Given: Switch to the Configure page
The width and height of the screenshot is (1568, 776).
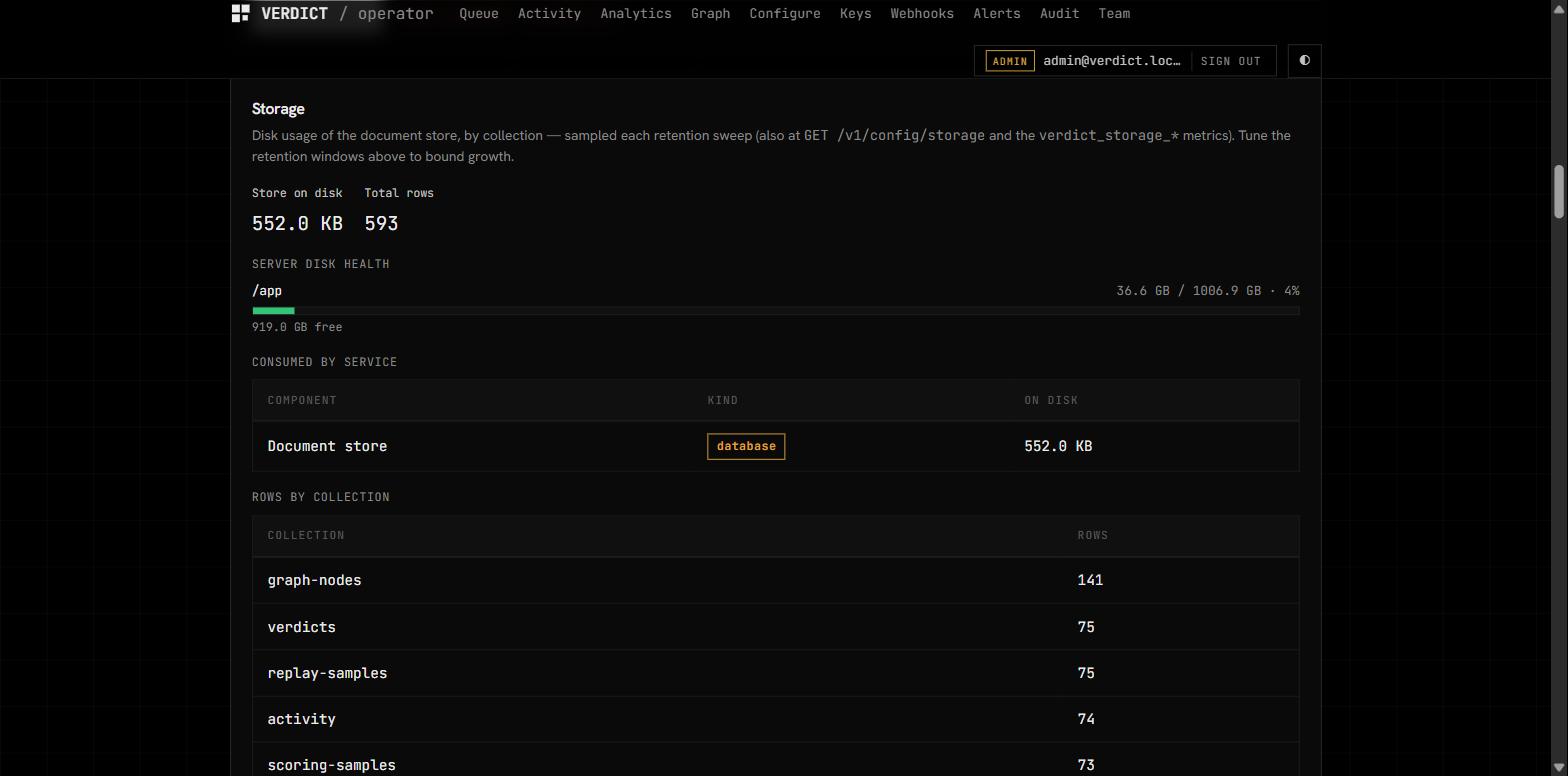Looking at the screenshot, I should click(785, 14).
